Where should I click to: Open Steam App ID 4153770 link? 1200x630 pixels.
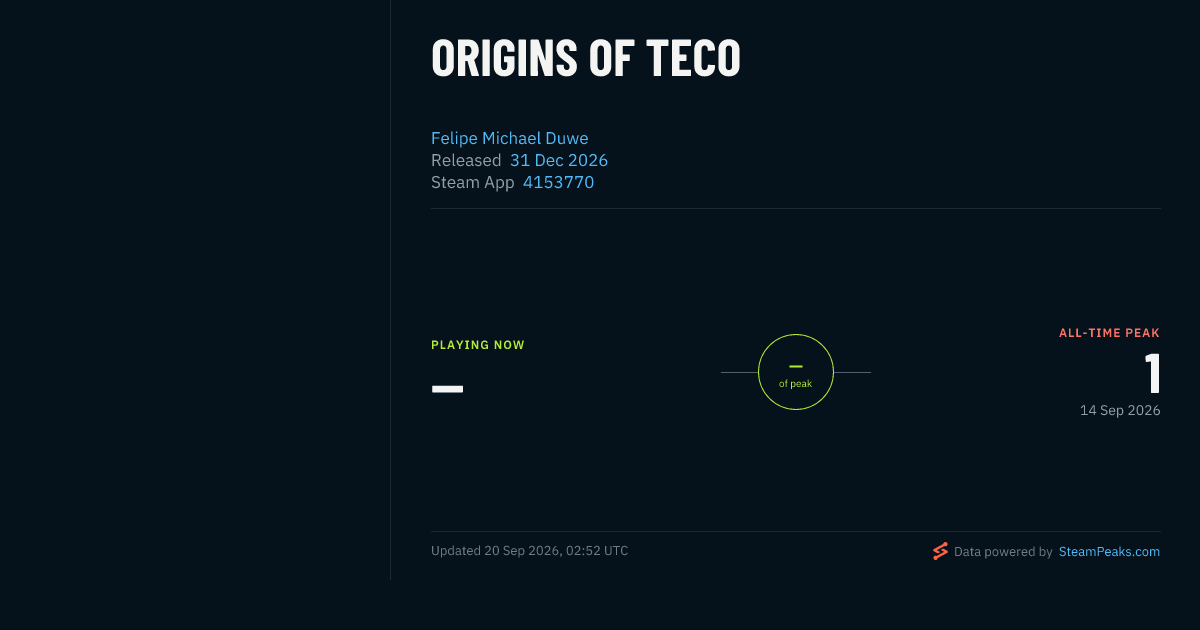pos(558,182)
